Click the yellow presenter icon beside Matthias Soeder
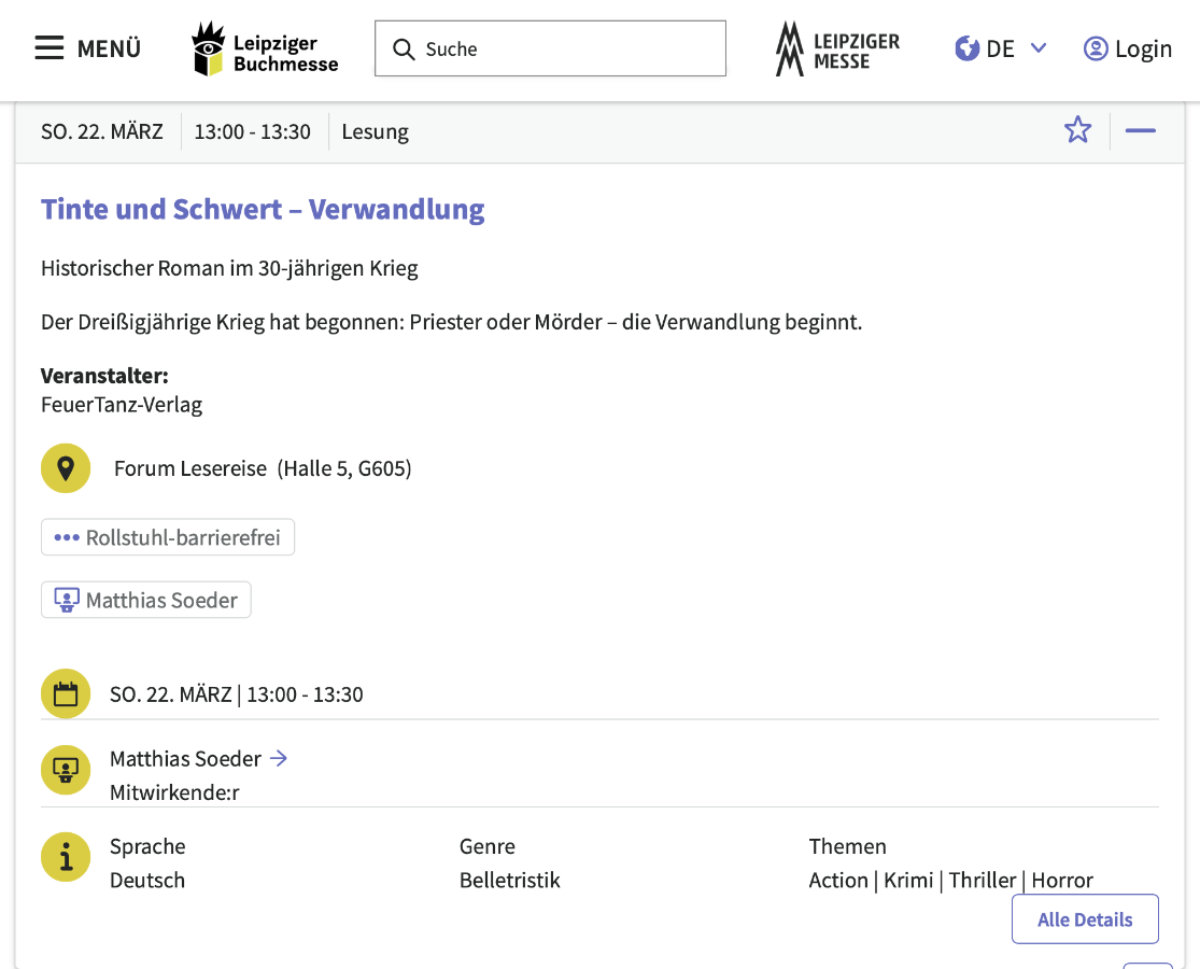The height and width of the screenshot is (969, 1200). [x=66, y=770]
